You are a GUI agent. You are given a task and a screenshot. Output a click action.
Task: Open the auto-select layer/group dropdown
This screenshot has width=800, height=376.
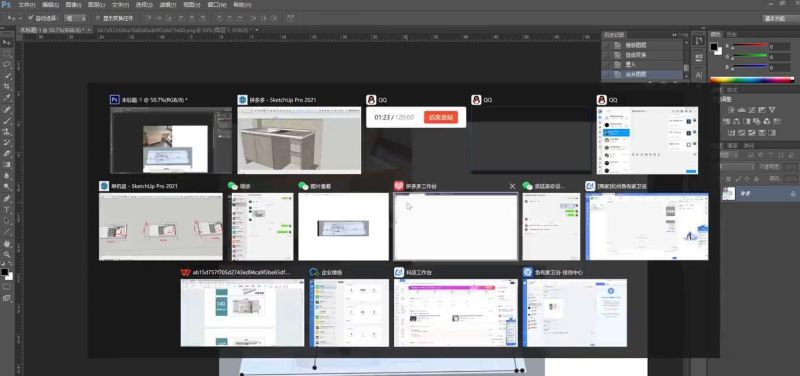click(76, 18)
